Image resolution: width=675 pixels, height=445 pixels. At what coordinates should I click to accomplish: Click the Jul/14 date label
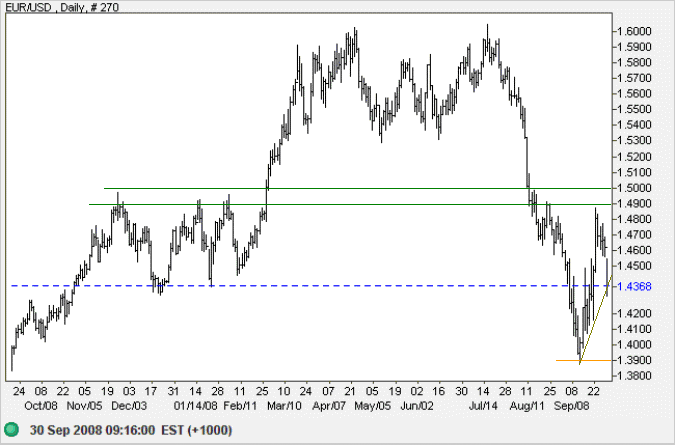pos(483,406)
